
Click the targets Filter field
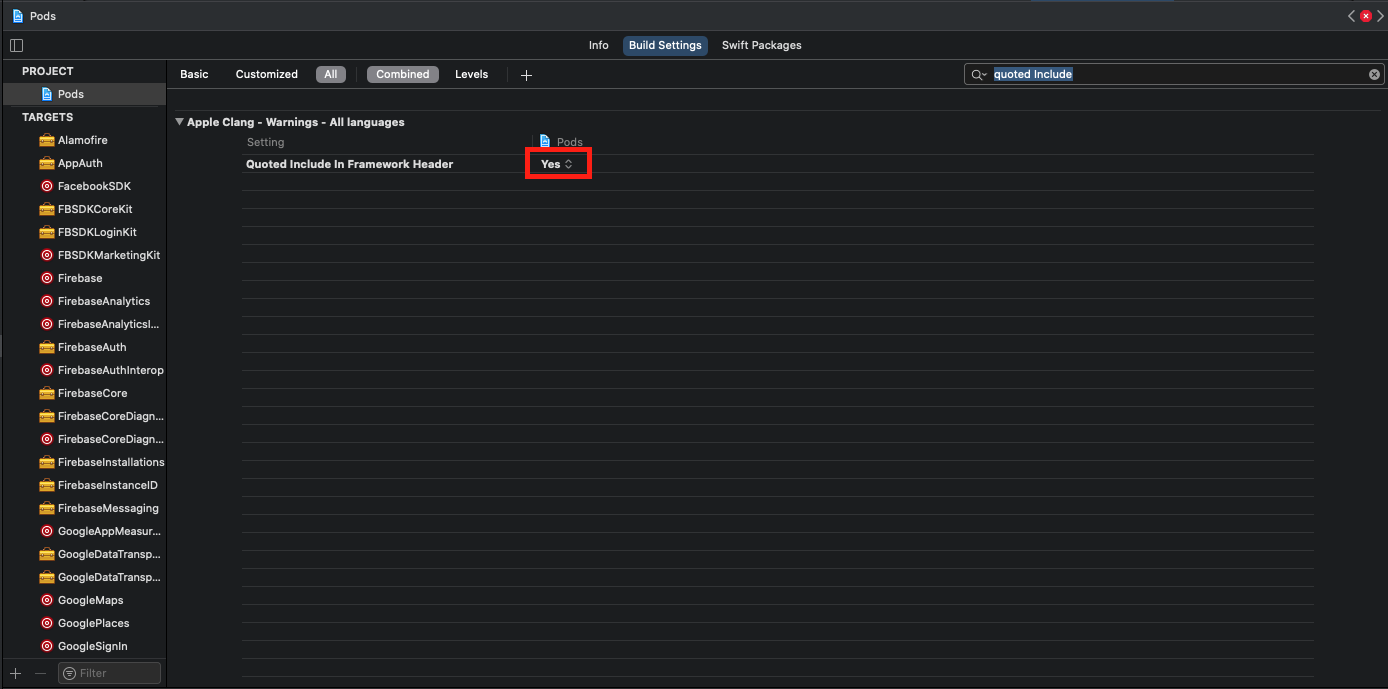(109, 673)
